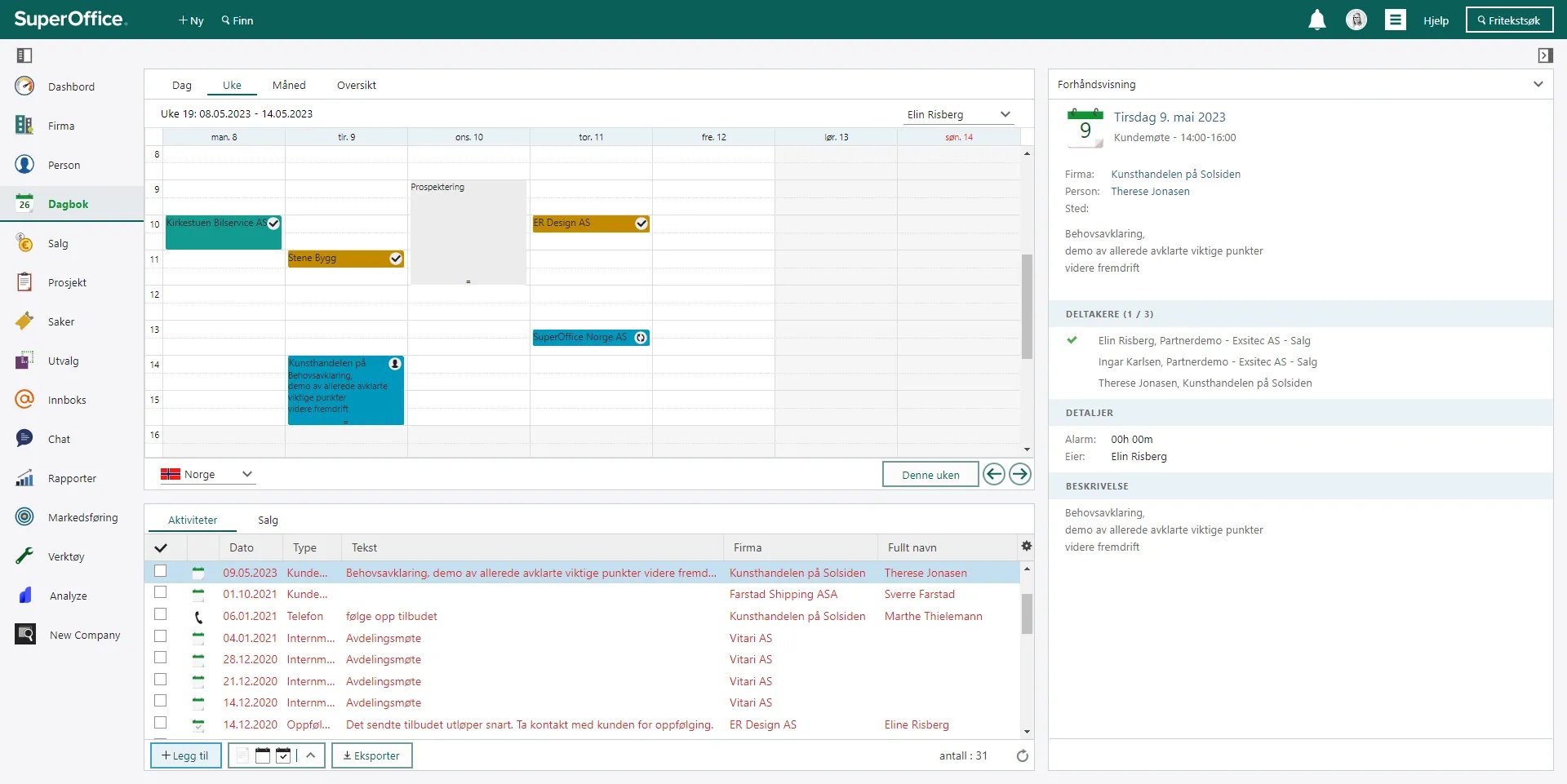The image size is (1567, 784).
Task: Show completed tasks calendar-check icon
Action: coord(283,755)
